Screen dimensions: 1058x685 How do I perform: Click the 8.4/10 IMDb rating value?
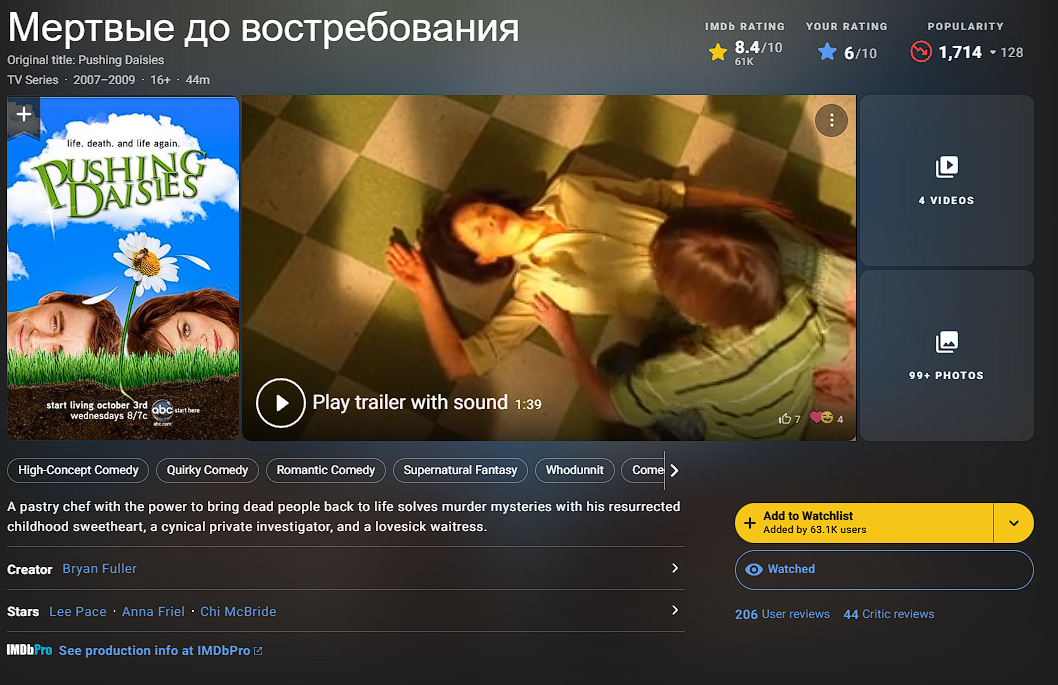[x=758, y=47]
